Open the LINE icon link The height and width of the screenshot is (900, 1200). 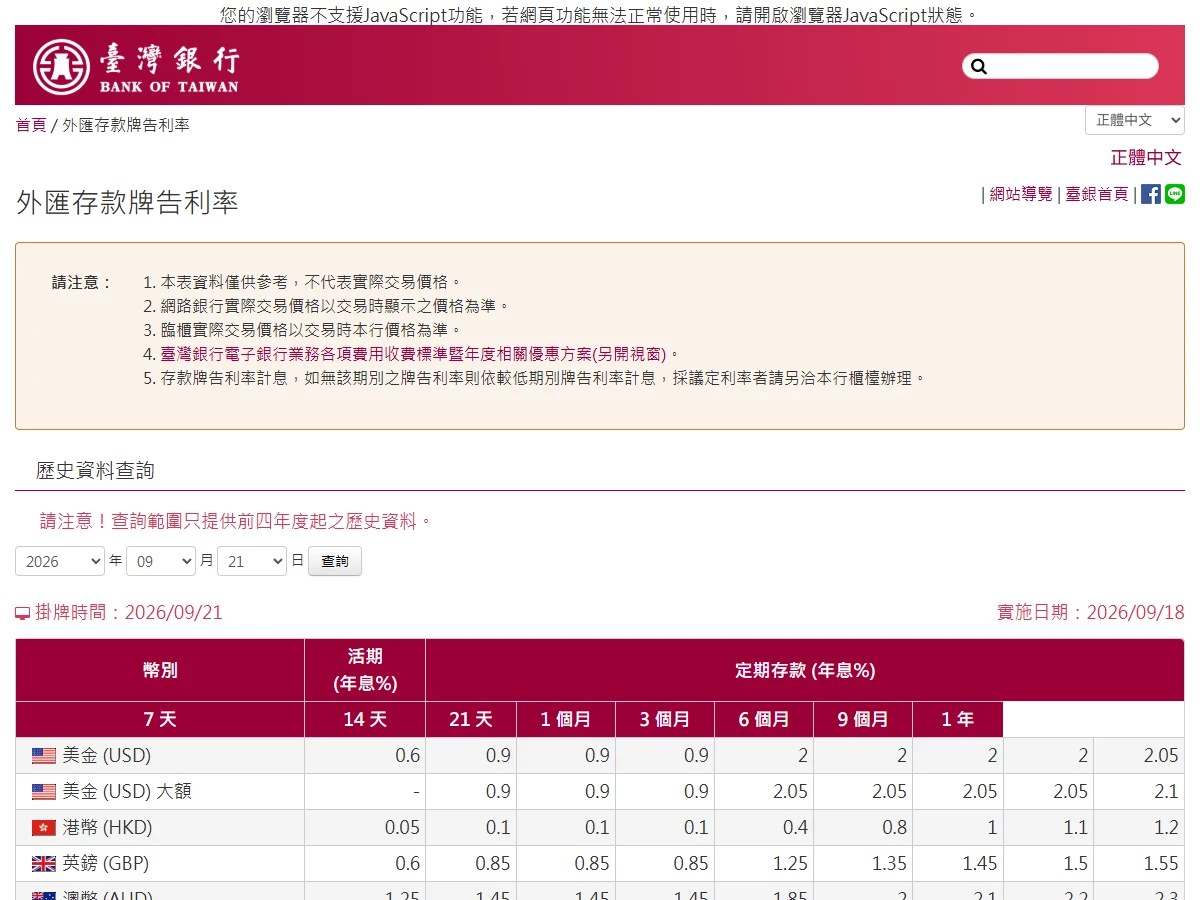pyautogui.click(x=1175, y=194)
